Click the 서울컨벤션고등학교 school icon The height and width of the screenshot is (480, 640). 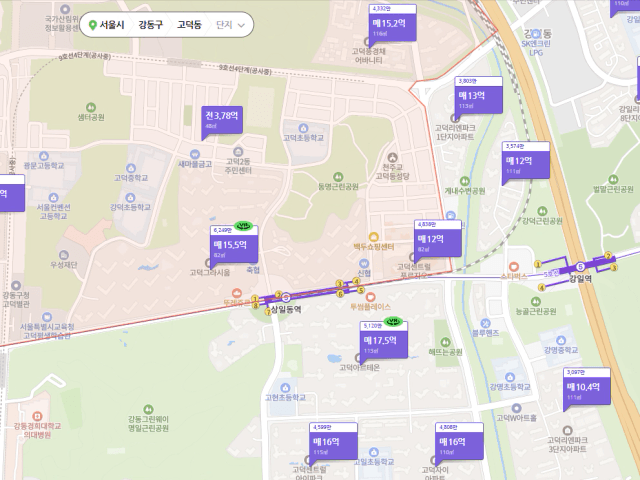[53, 198]
